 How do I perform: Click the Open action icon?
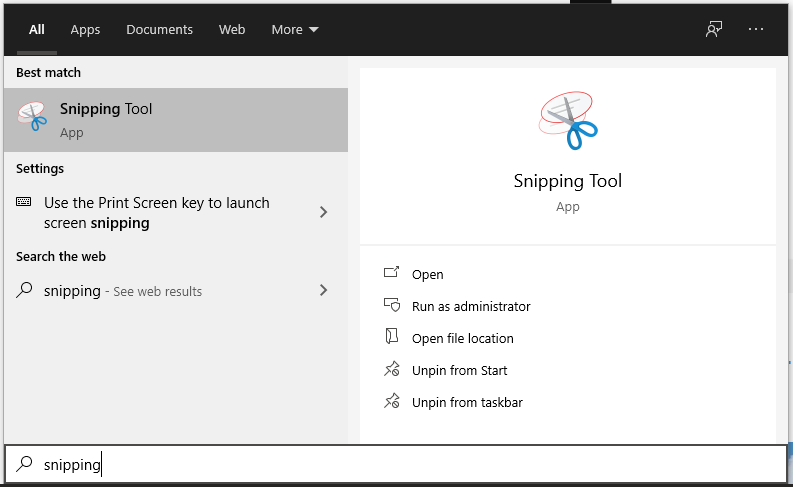click(391, 273)
